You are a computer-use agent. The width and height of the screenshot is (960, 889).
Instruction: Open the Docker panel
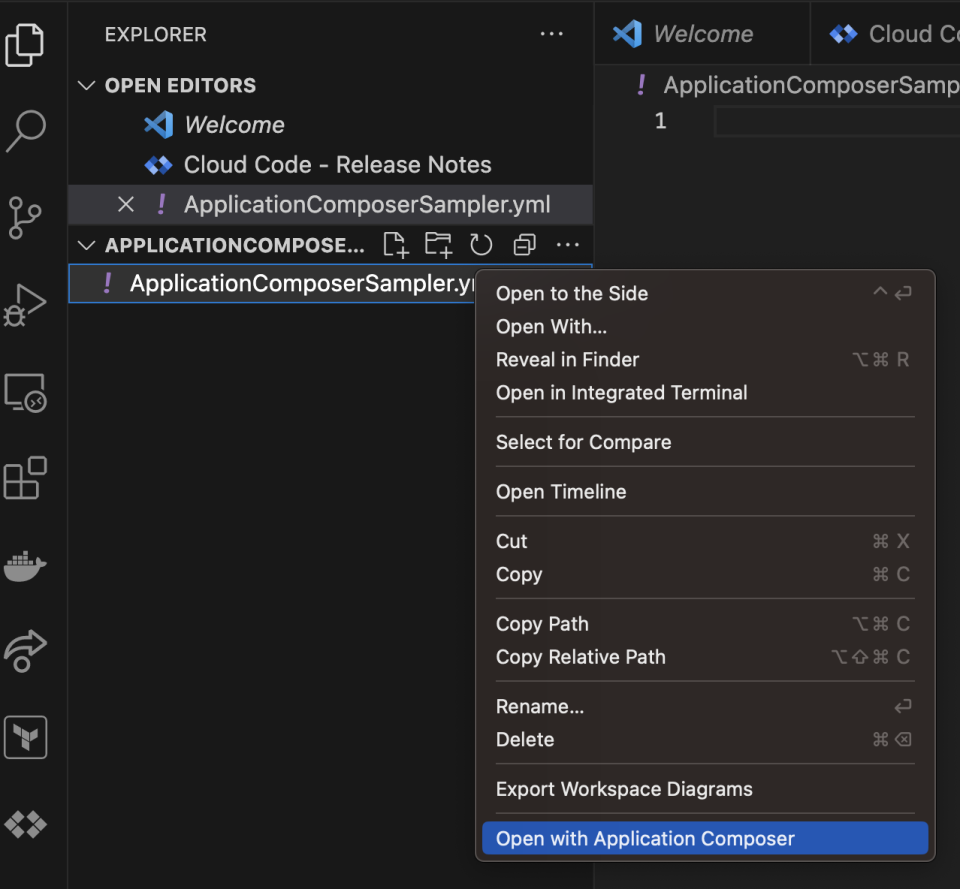[25, 565]
